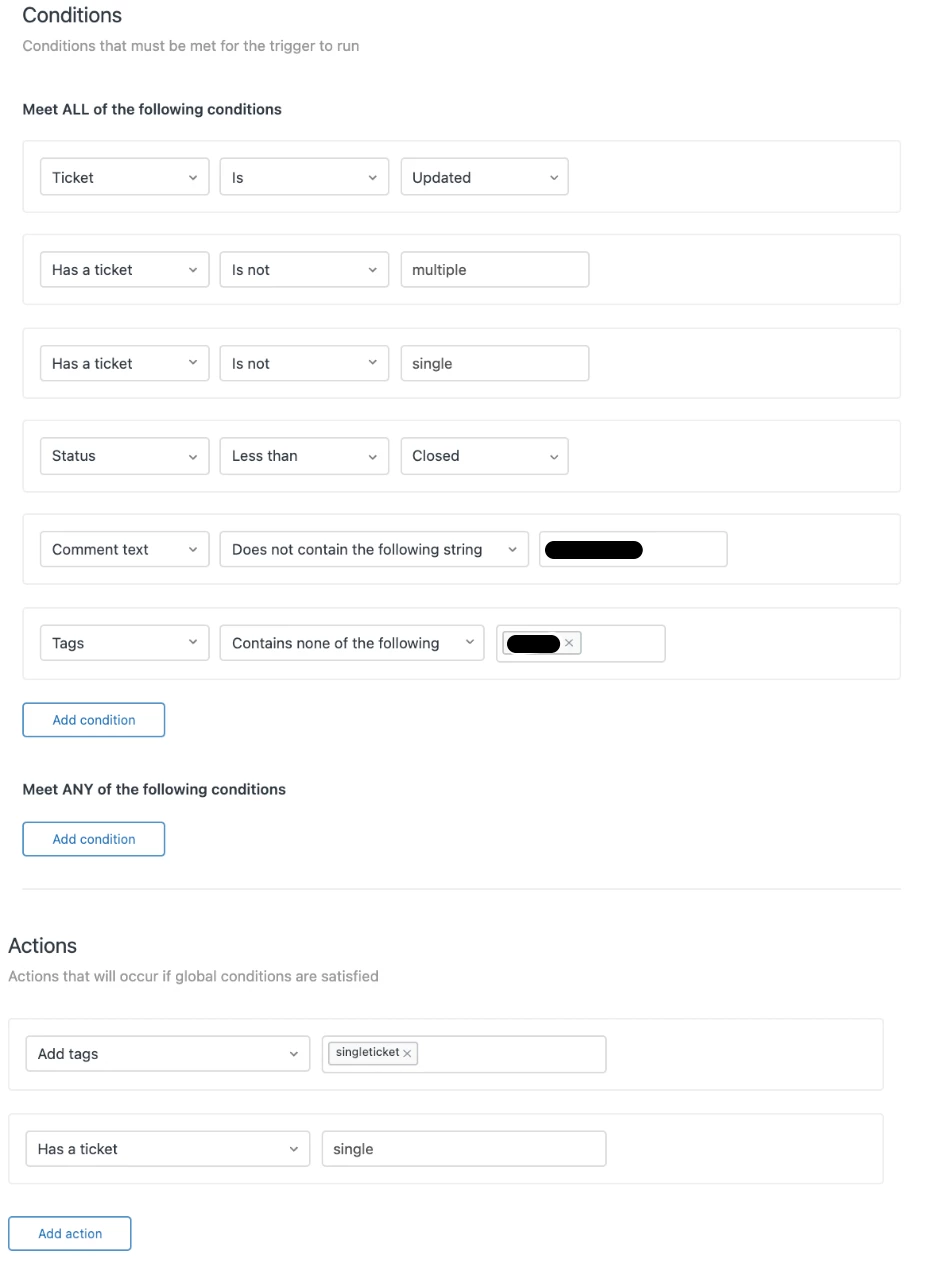This screenshot has width=936, height=1266.
Task: Click the Actions section heading
Action: click(x=43, y=946)
